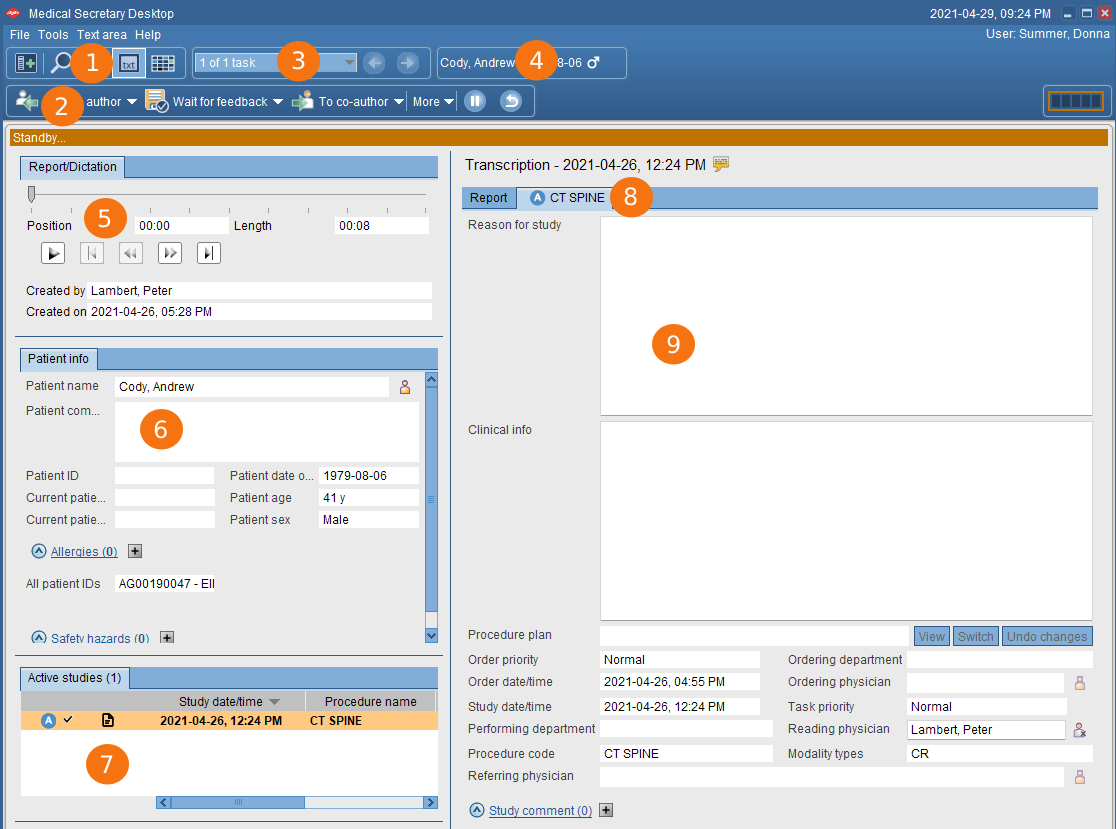Play the dictation audio
Image resolution: width=1116 pixels, height=829 pixels.
[x=53, y=253]
